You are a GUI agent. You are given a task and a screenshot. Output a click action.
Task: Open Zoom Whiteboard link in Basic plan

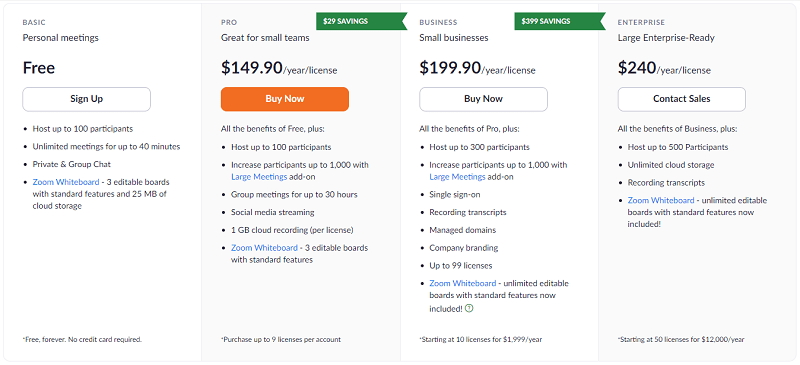pyautogui.click(x=66, y=182)
